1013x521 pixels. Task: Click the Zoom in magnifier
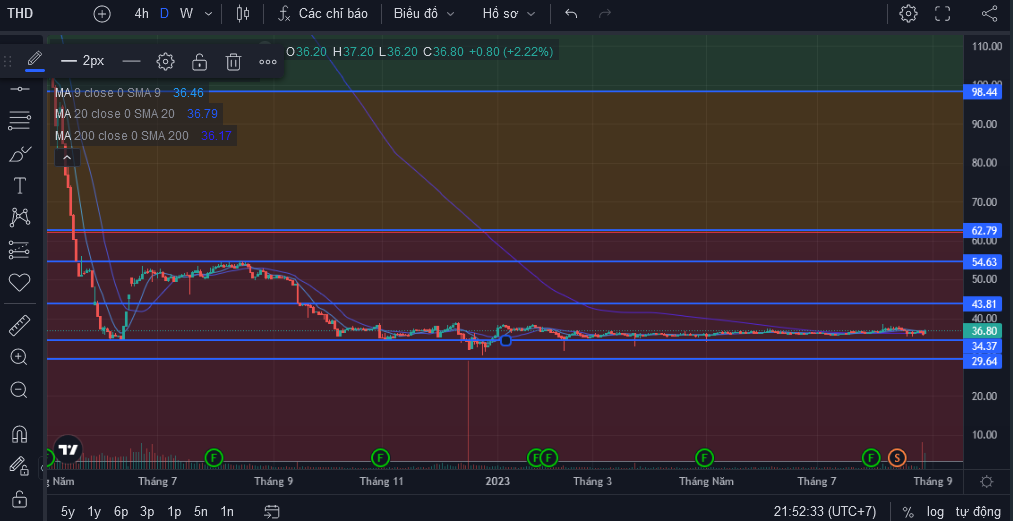tap(19, 357)
